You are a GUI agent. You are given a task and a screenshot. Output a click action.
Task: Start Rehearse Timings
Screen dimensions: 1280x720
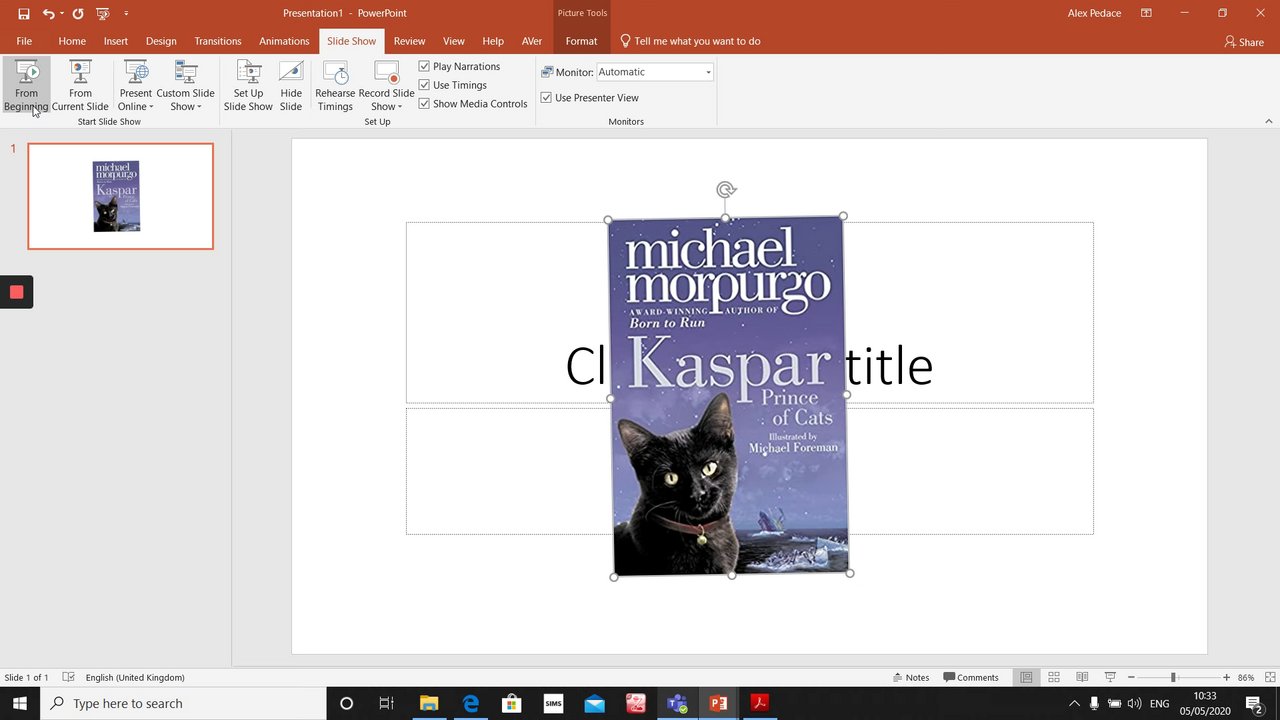point(335,86)
